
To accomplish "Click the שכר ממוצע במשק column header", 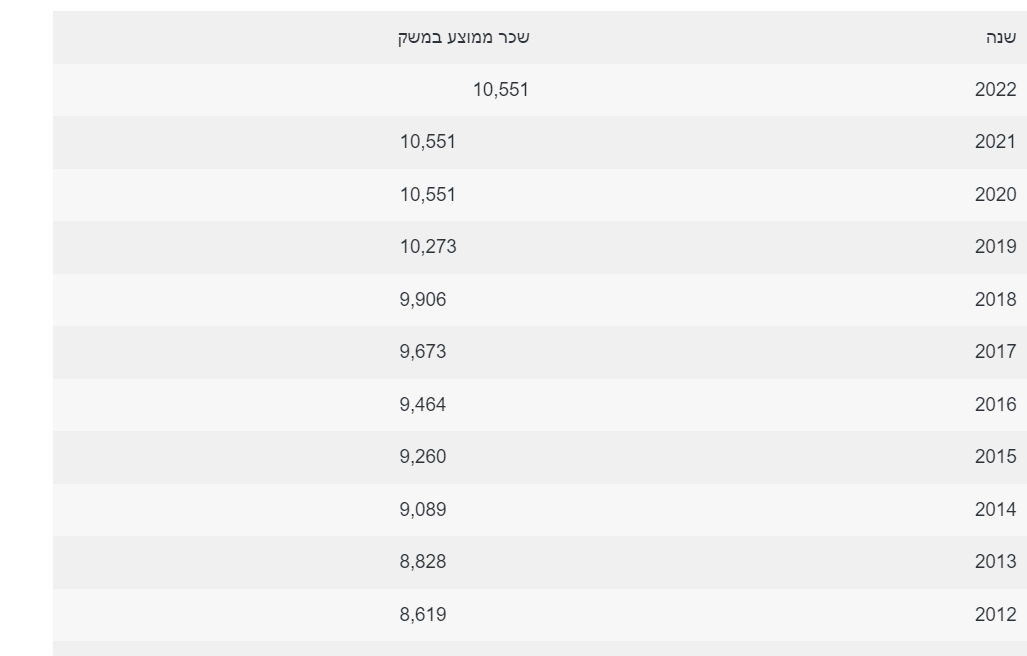I will (x=463, y=38).
